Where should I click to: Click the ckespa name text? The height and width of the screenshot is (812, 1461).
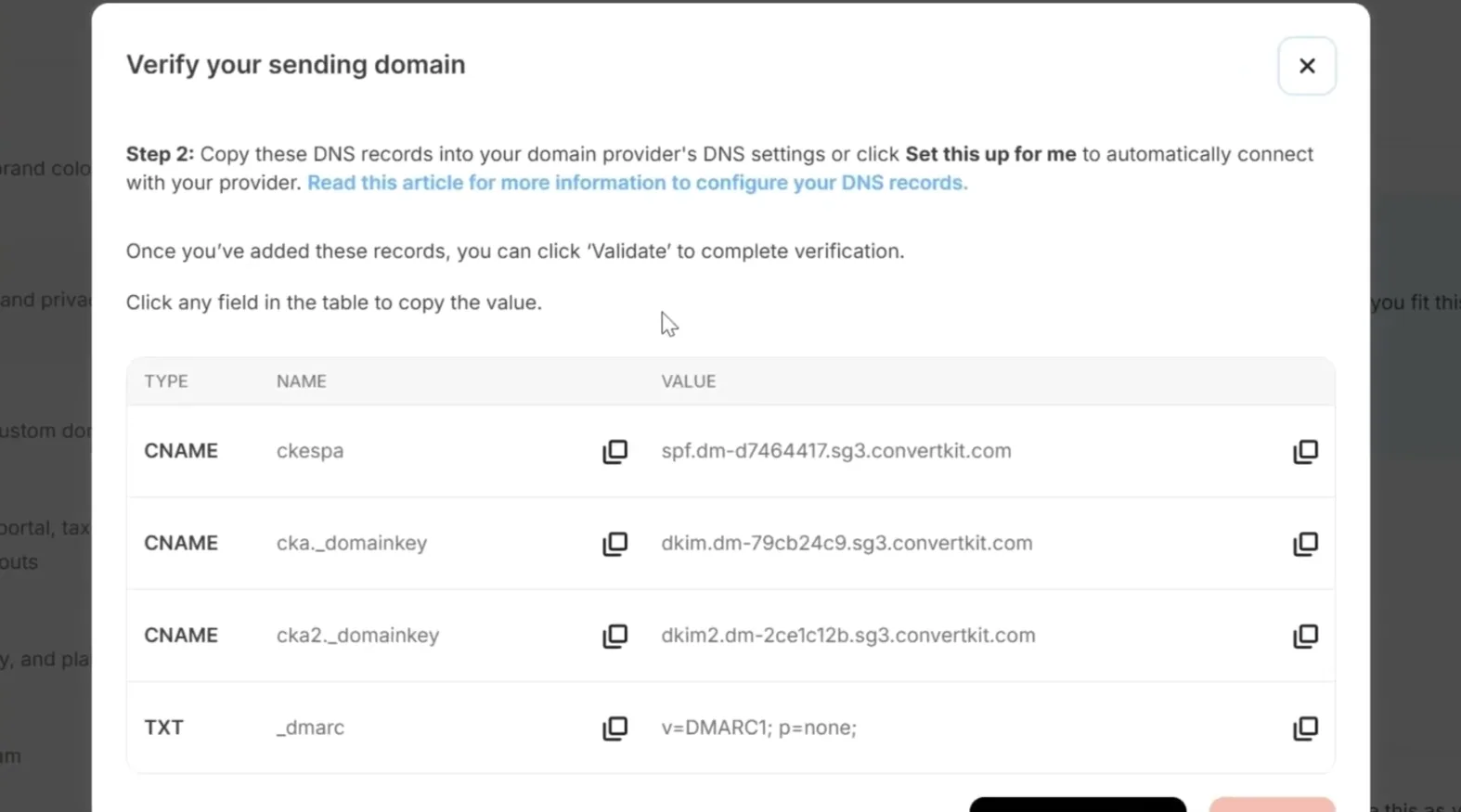click(x=310, y=451)
